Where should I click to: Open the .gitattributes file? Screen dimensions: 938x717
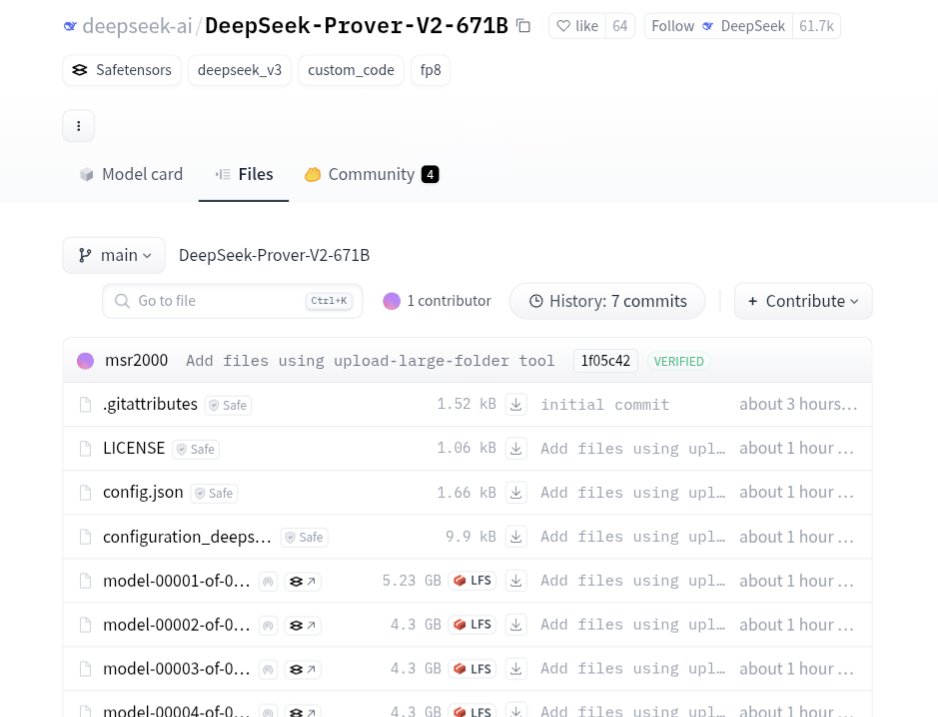(150, 404)
